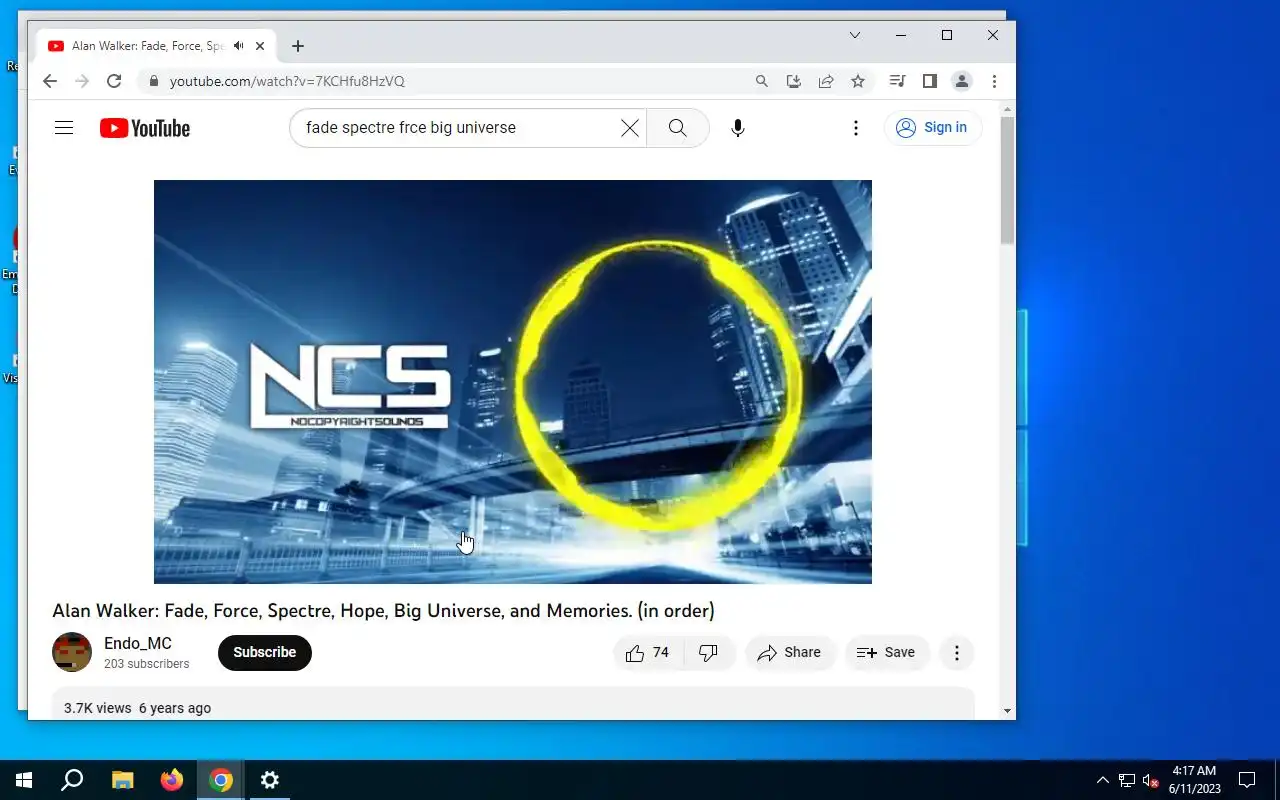The width and height of the screenshot is (1280, 800).
Task: Show hidden system tray icons
Action: click(1103, 780)
